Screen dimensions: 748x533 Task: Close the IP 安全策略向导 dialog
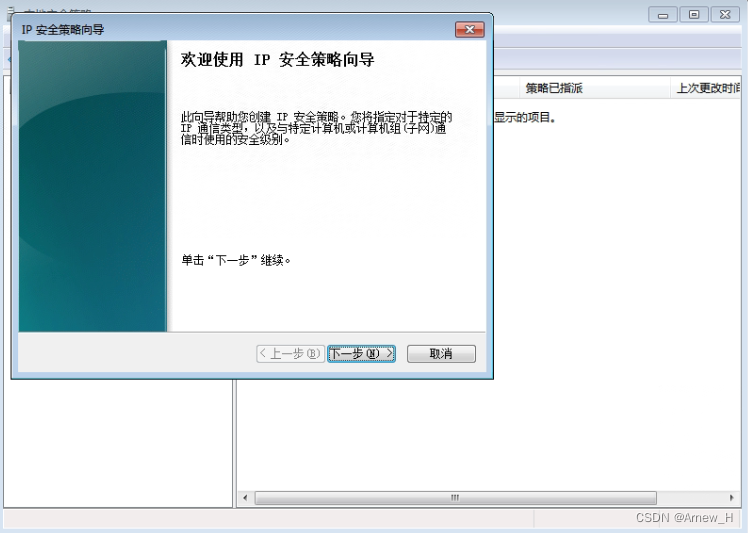coord(469,30)
